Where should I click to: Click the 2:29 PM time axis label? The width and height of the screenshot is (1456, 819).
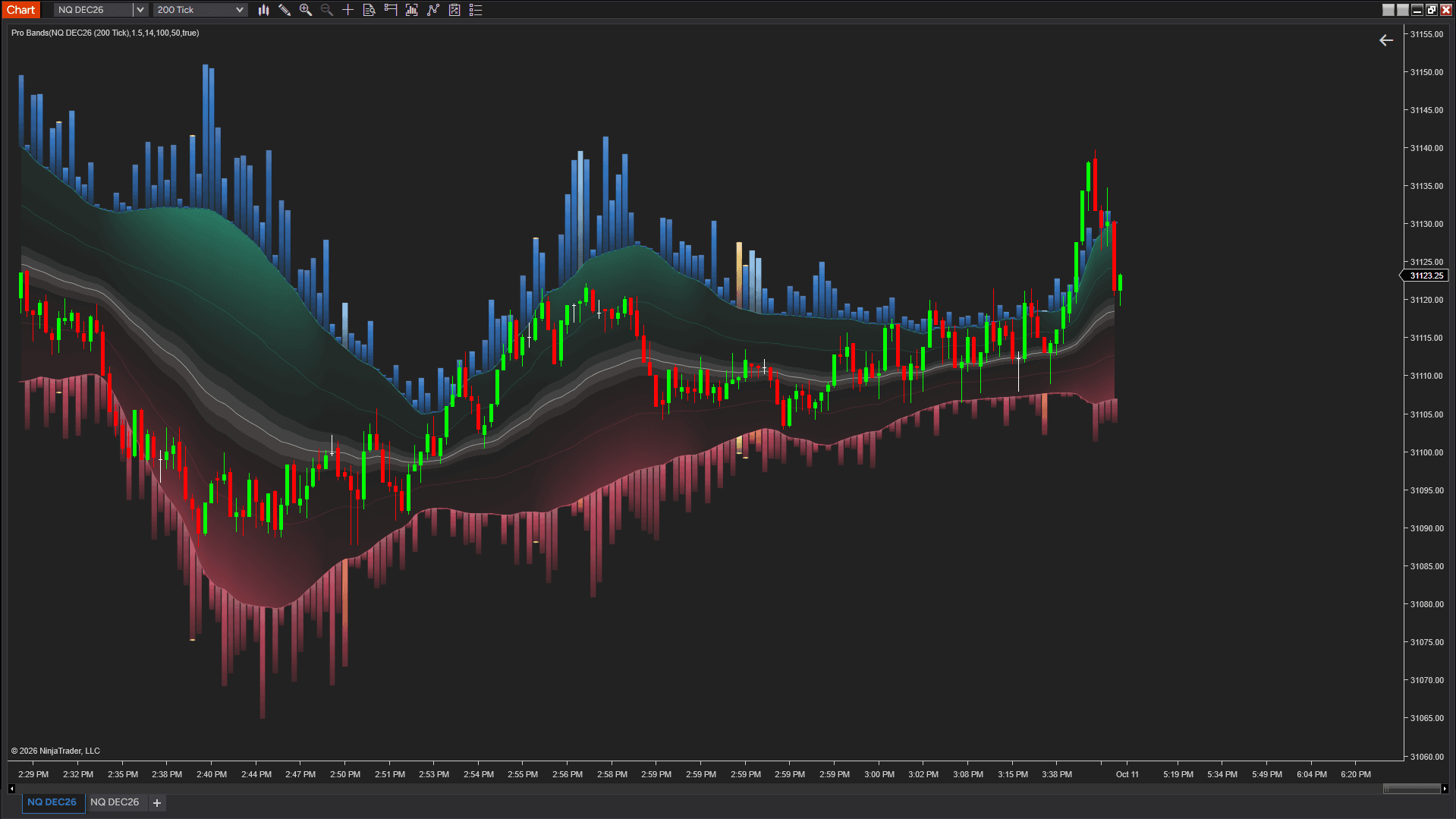click(33, 775)
